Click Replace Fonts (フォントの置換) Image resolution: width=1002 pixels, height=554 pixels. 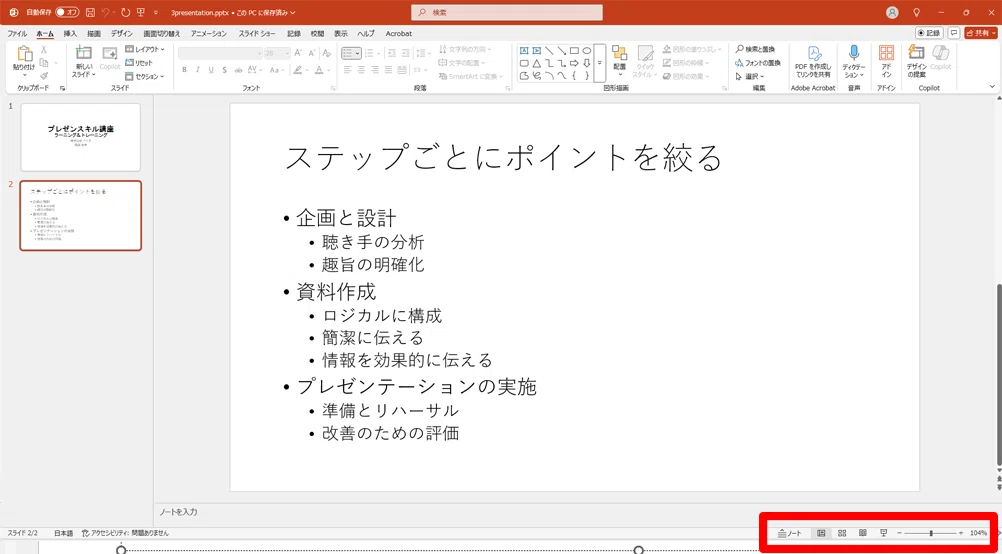tap(758, 63)
